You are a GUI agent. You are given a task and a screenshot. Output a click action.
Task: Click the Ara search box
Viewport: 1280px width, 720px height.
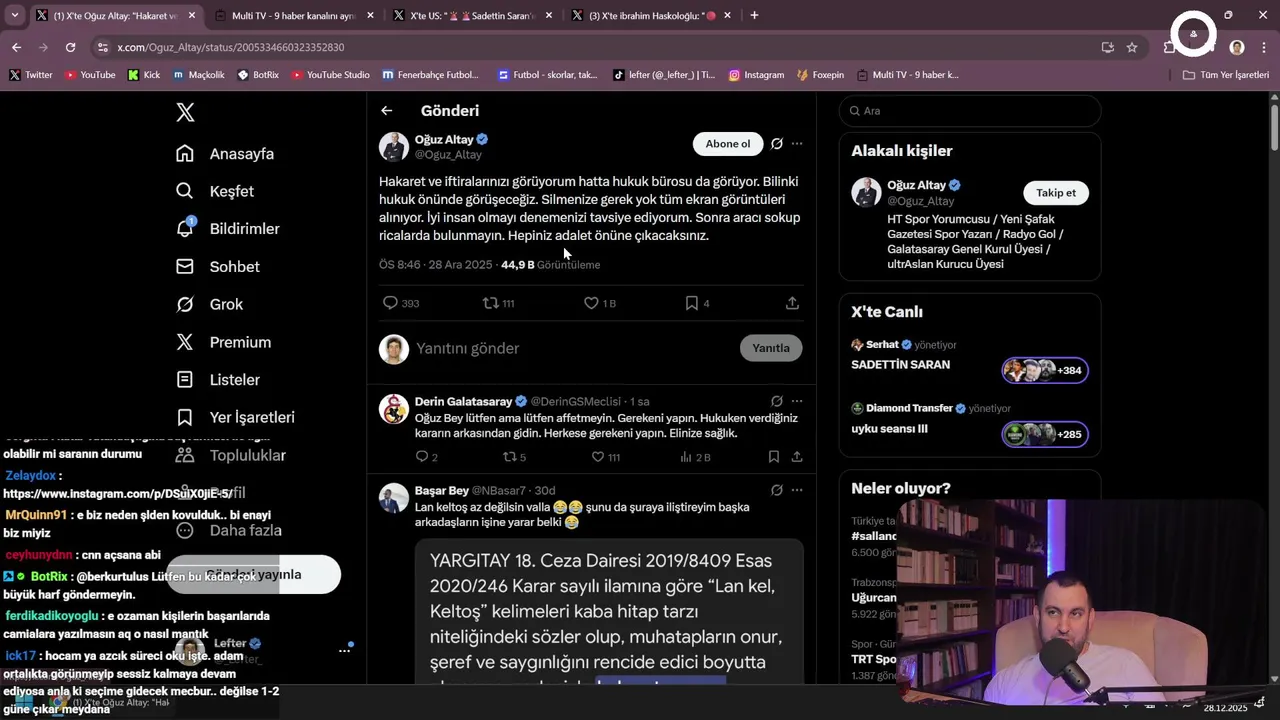pos(970,111)
